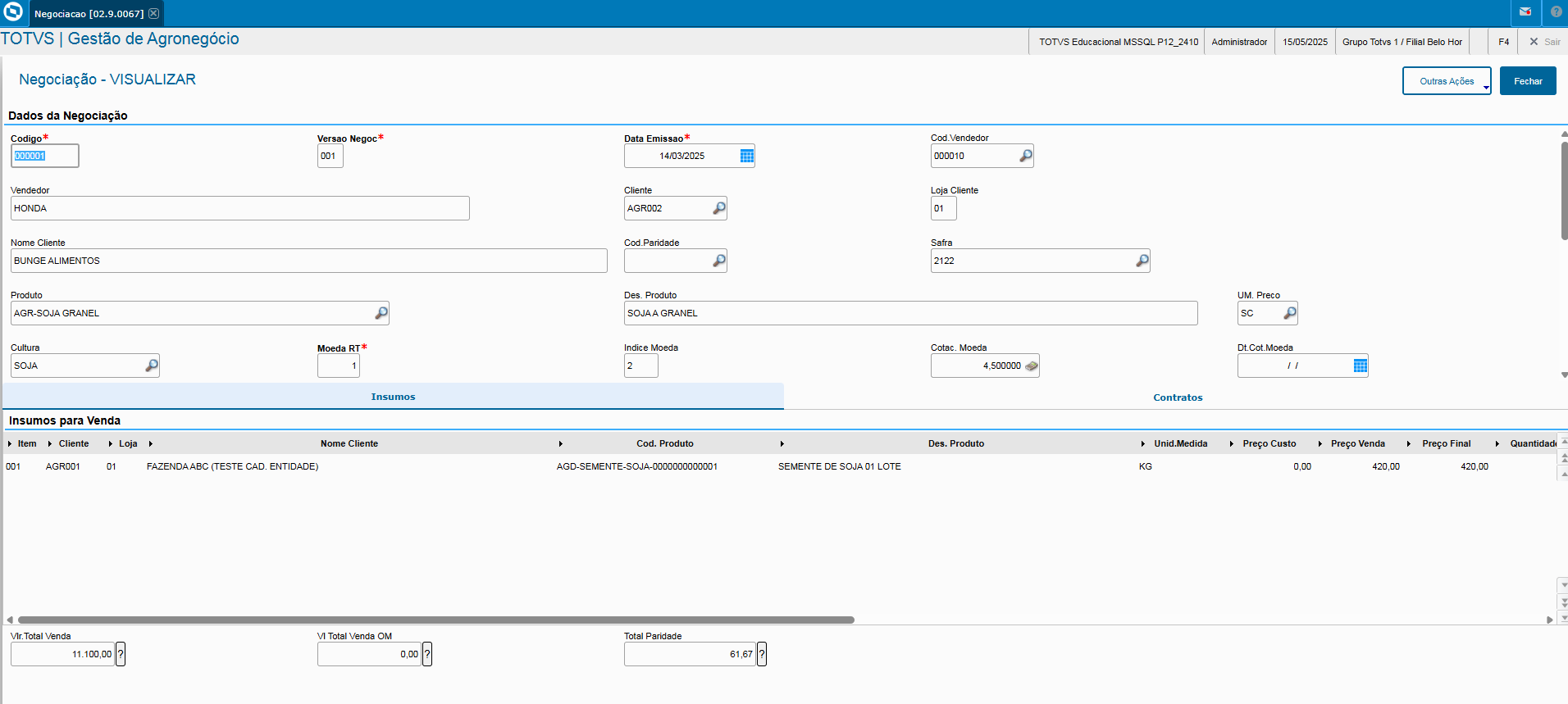Open the Cod.Paridade lookup magnifier

[718, 261]
